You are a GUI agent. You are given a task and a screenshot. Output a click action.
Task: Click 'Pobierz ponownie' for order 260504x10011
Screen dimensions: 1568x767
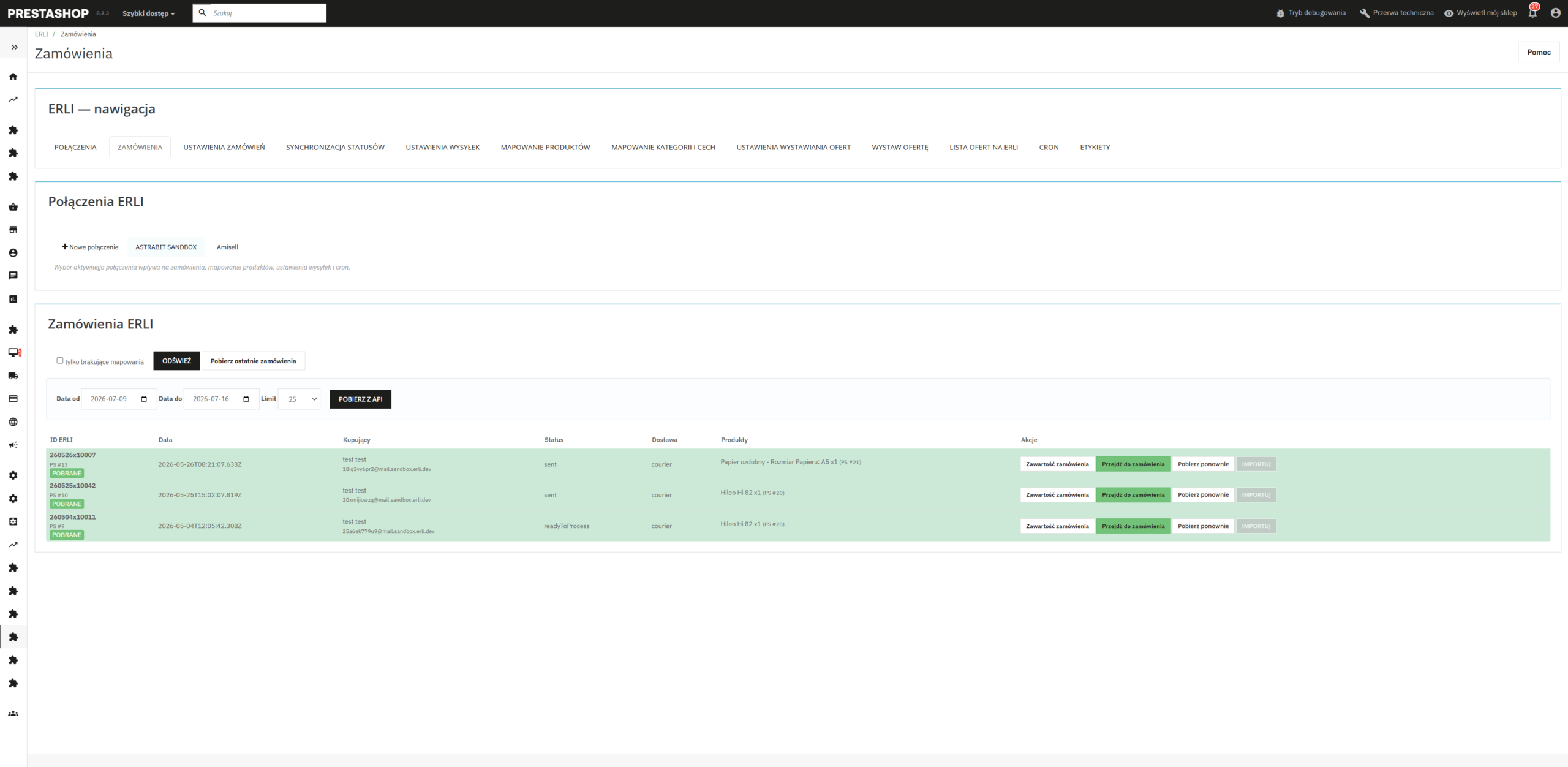[1203, 526]
